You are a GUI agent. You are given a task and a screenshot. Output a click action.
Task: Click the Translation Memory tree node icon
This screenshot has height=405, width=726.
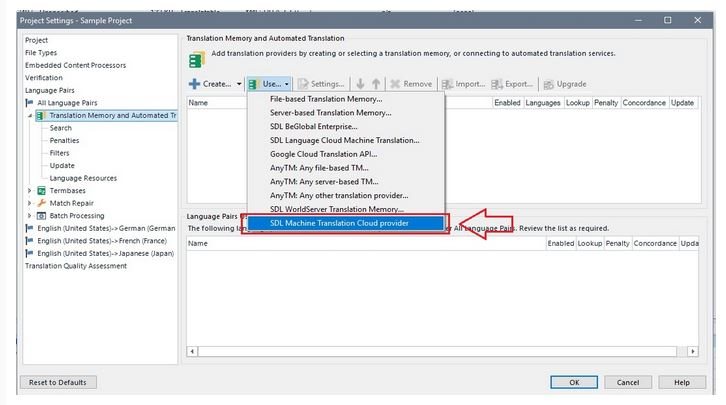coord(40,115)
